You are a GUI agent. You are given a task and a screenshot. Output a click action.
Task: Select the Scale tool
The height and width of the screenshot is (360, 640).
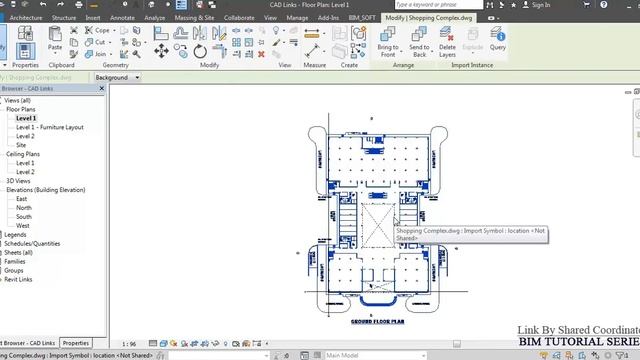(x=249, y=42)
